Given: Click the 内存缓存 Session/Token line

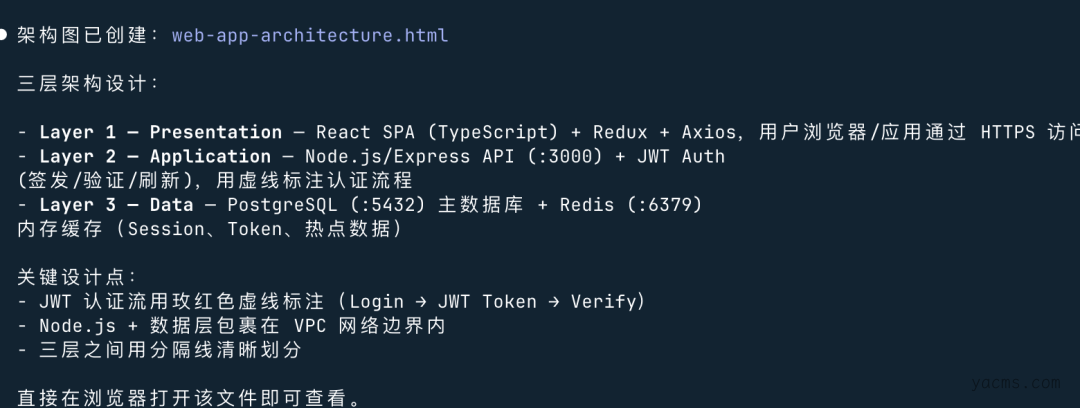Looking at the screenshot, I should point(210,229).
